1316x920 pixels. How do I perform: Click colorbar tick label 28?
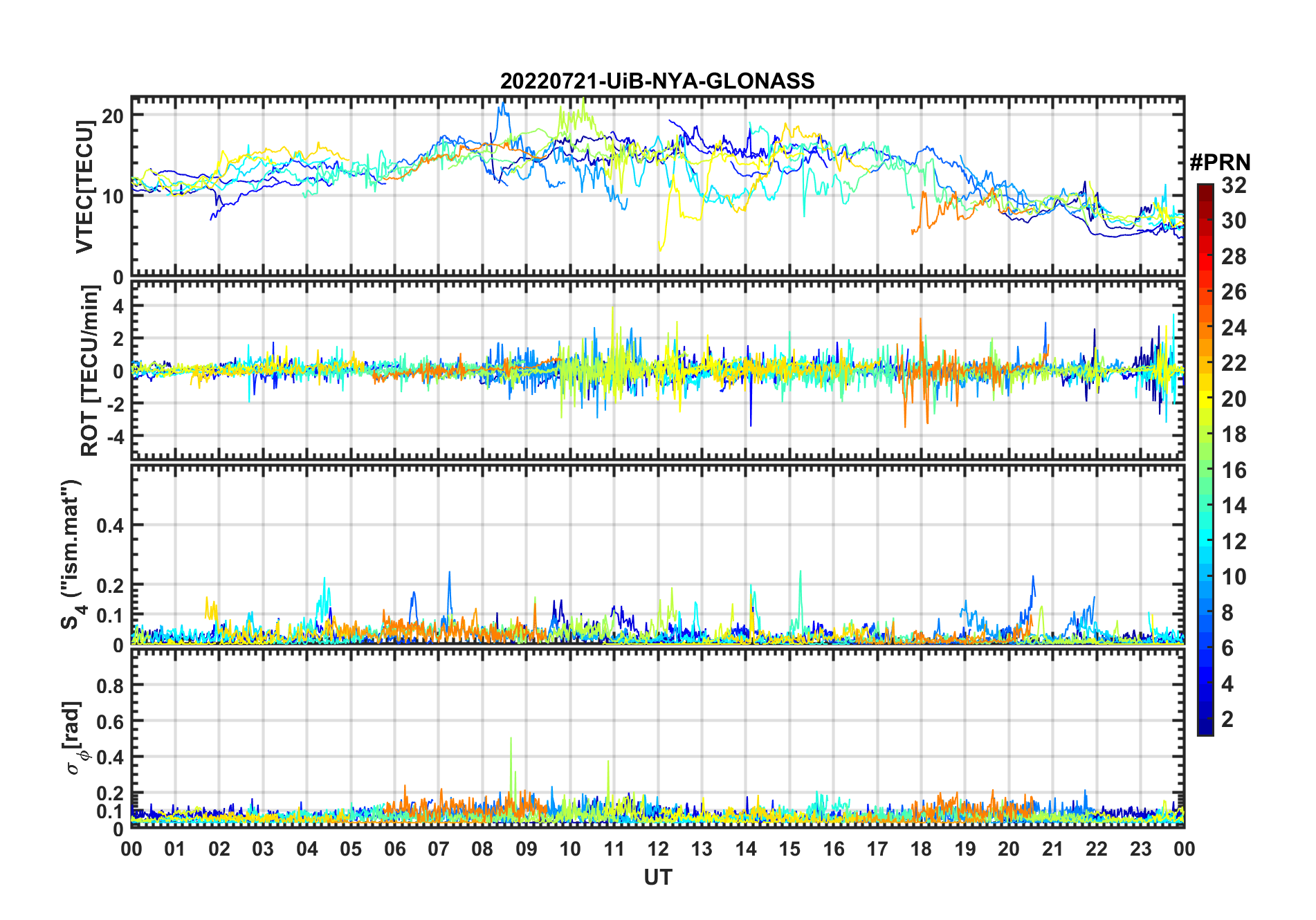point(1234,256)
